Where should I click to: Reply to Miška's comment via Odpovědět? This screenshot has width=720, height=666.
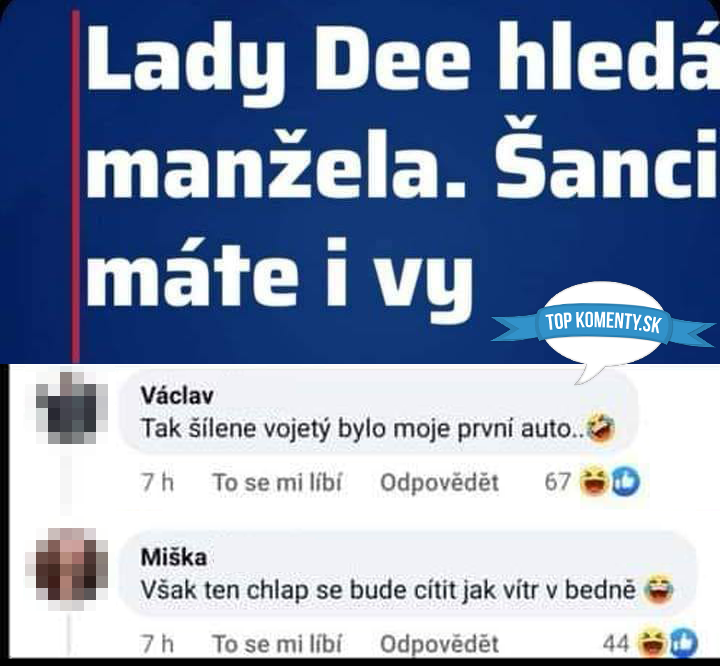(x=439, y=643)
